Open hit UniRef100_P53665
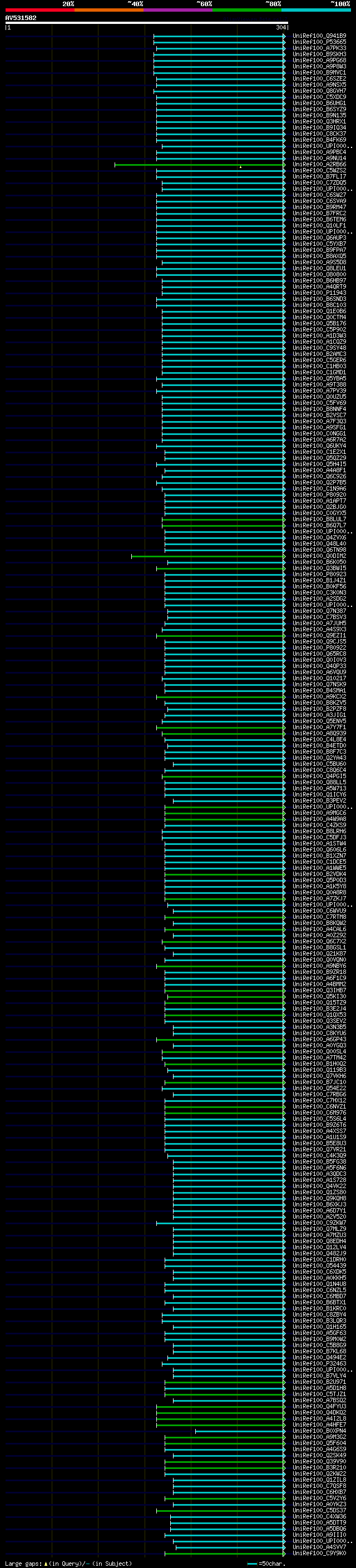The image size is (356, 1568). point(319,42)
